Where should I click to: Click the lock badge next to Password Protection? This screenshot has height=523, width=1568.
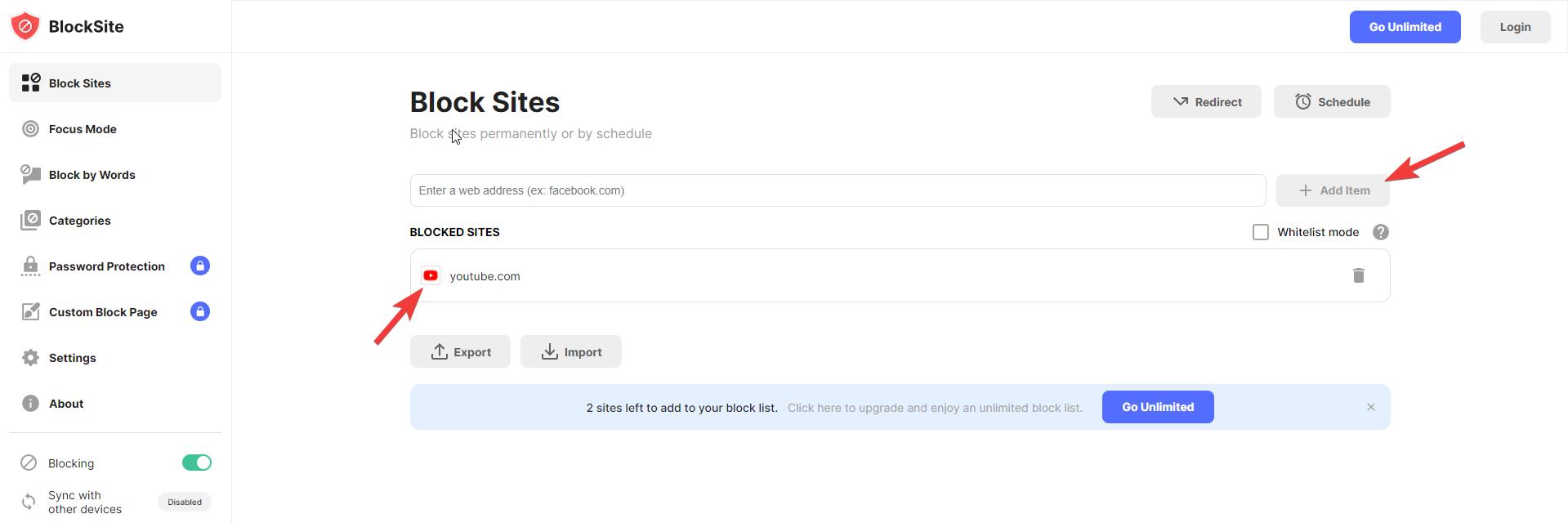(x=199, y=266)
